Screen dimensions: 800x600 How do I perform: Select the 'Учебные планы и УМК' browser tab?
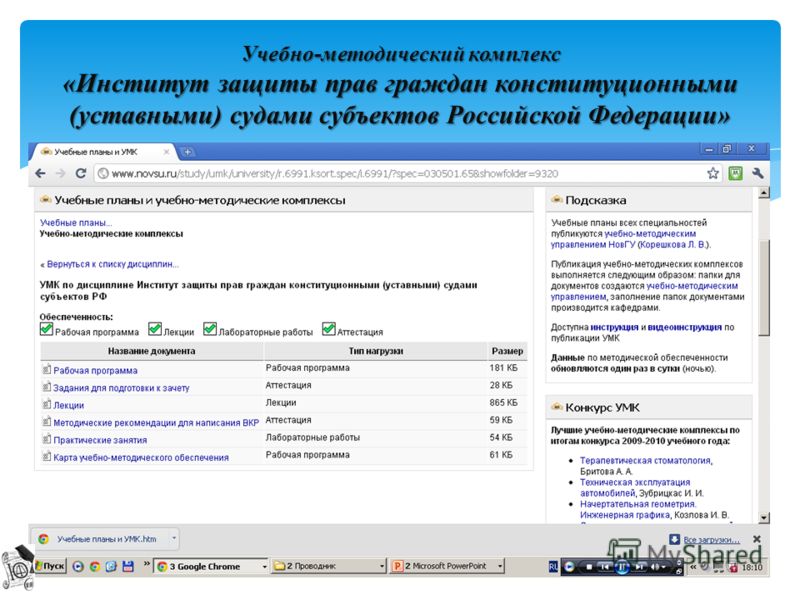tap(102, 152)
